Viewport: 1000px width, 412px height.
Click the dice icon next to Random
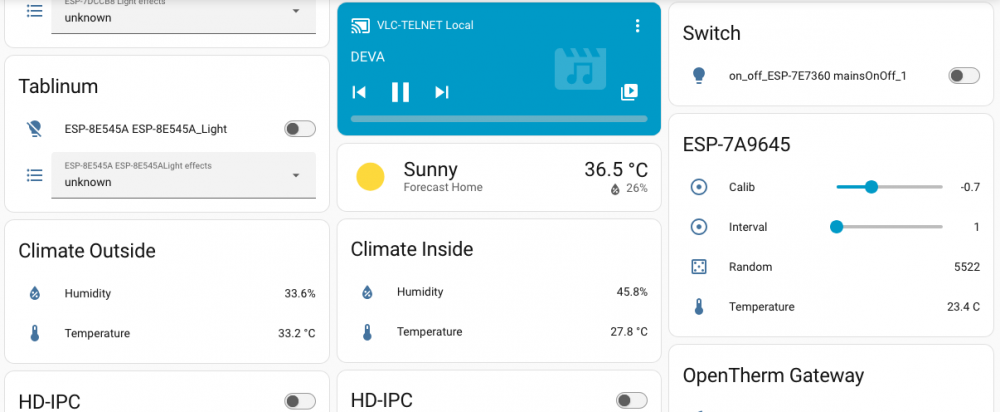click(x=699, y=267)
